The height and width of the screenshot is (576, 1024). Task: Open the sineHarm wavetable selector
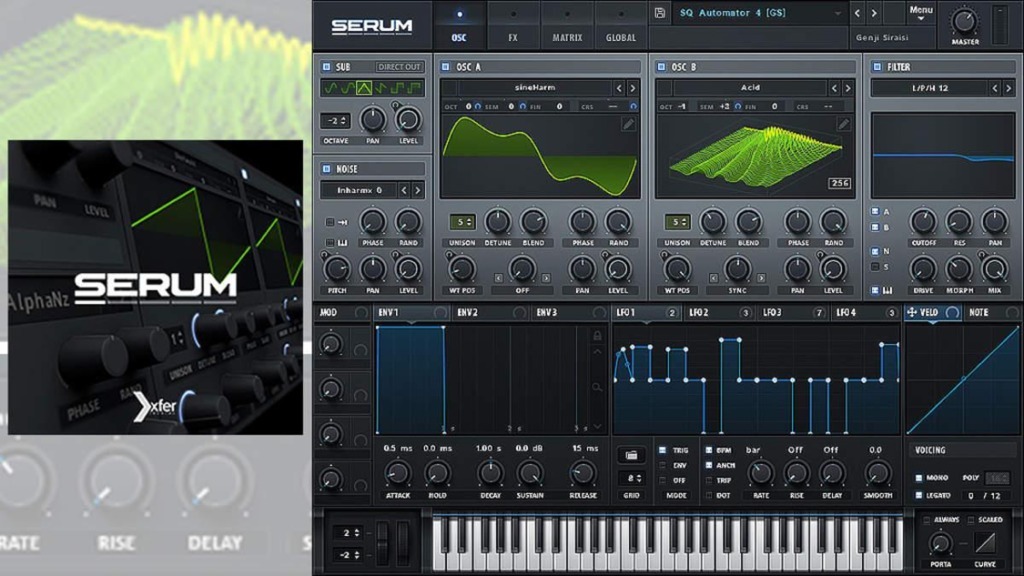pyautogui.click(x=535, y=88)
